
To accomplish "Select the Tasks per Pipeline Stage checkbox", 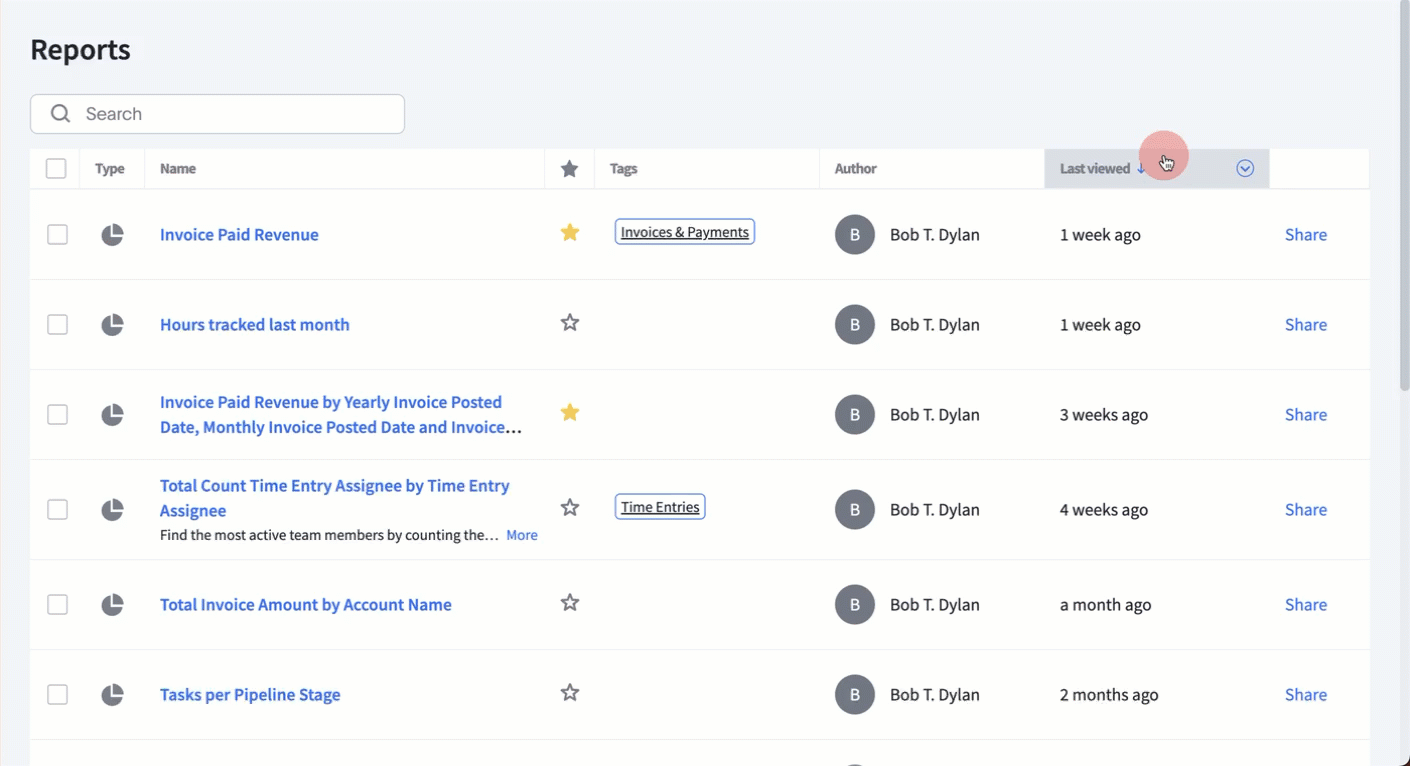I will pyautogui.click(x=58, y=695).
